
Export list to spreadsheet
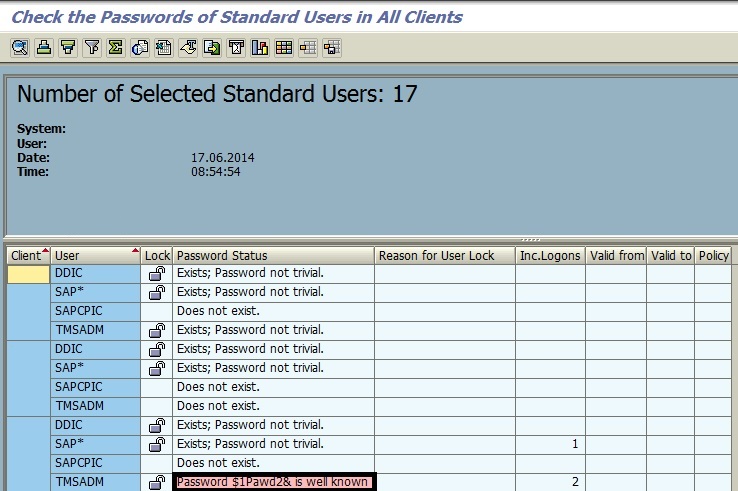pos(164,48)
